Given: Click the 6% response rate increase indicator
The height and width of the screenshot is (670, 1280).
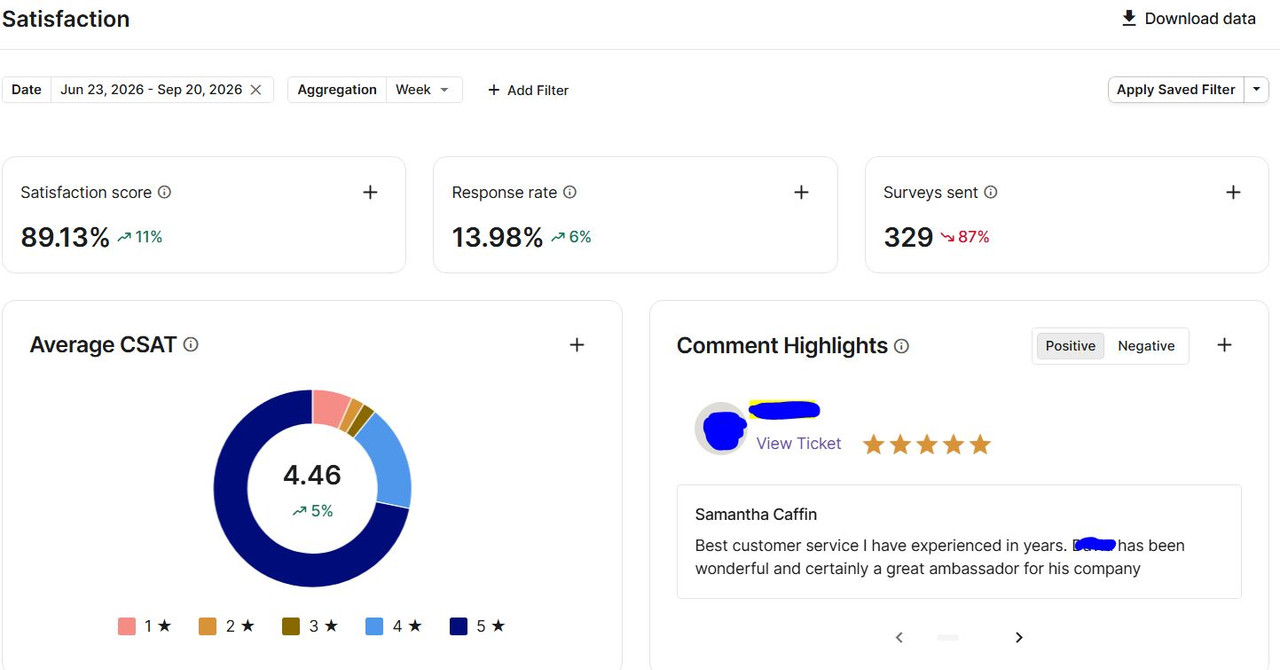Looking at the screenshot, I should pyautogui.click(x=570, y=237).
